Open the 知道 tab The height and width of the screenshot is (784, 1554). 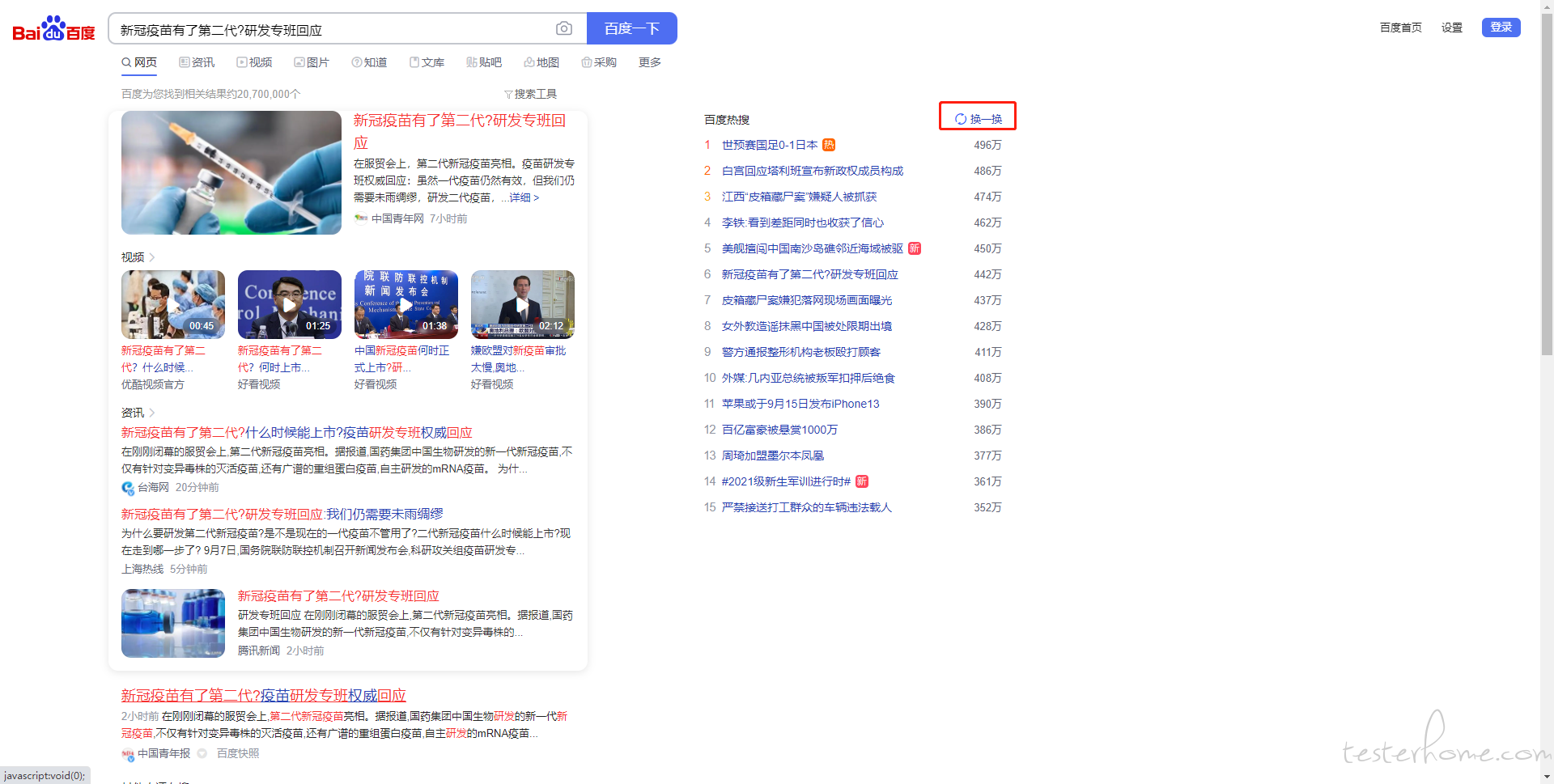click(x=369, y=62)
